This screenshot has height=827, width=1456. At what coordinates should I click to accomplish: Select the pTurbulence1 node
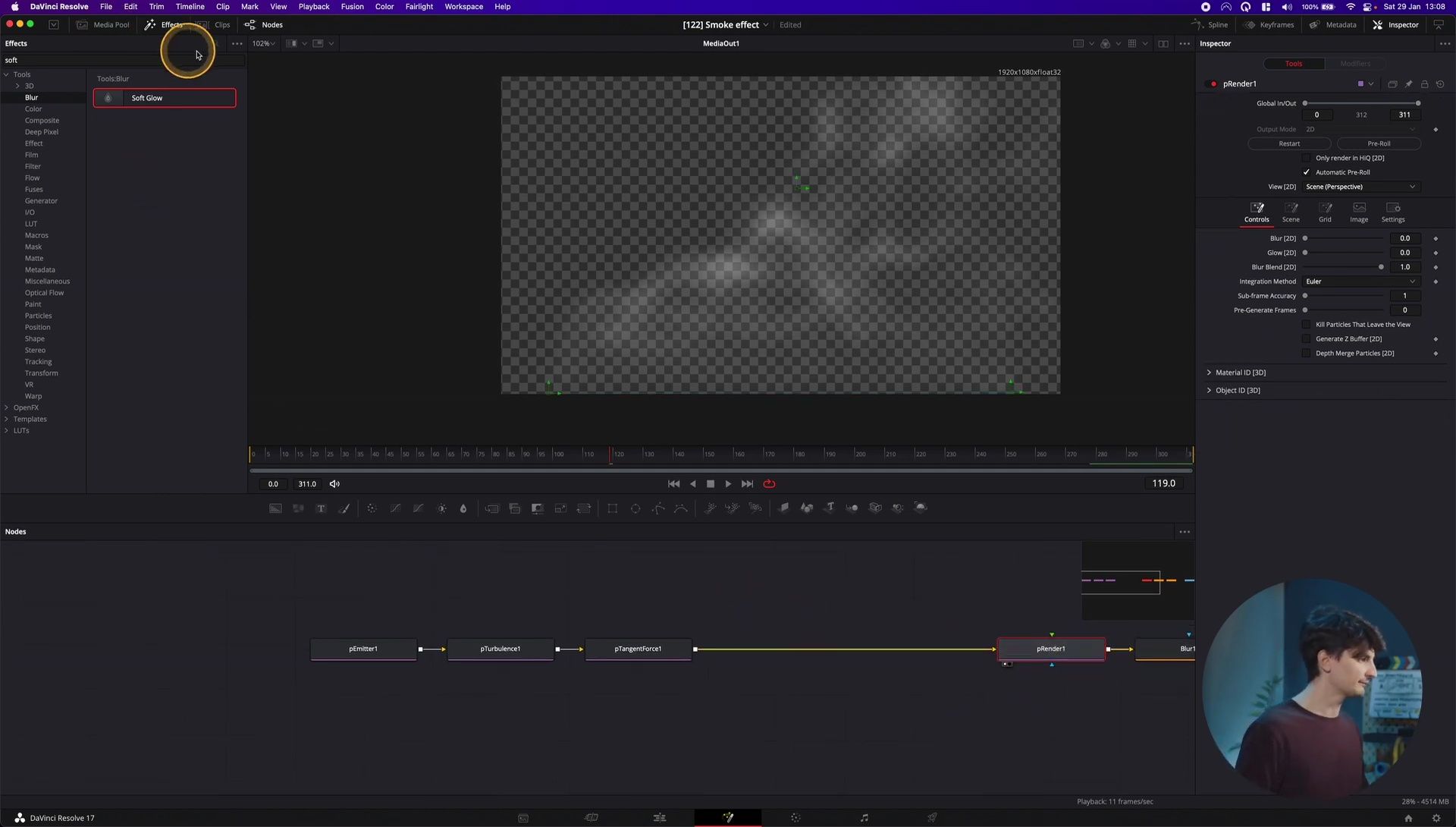500,649
